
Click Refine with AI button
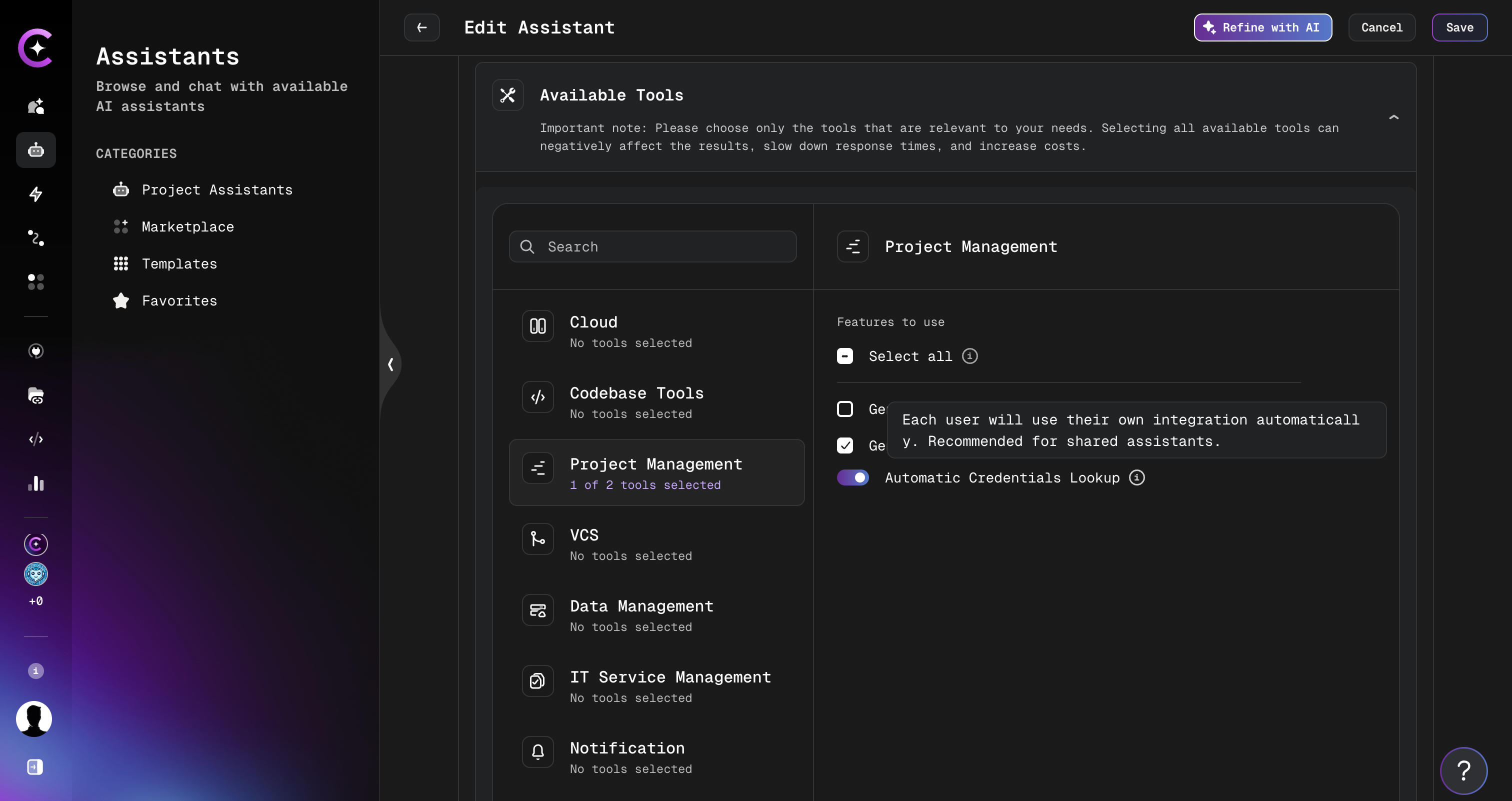pyautogui.click(x=1262, y=27)
